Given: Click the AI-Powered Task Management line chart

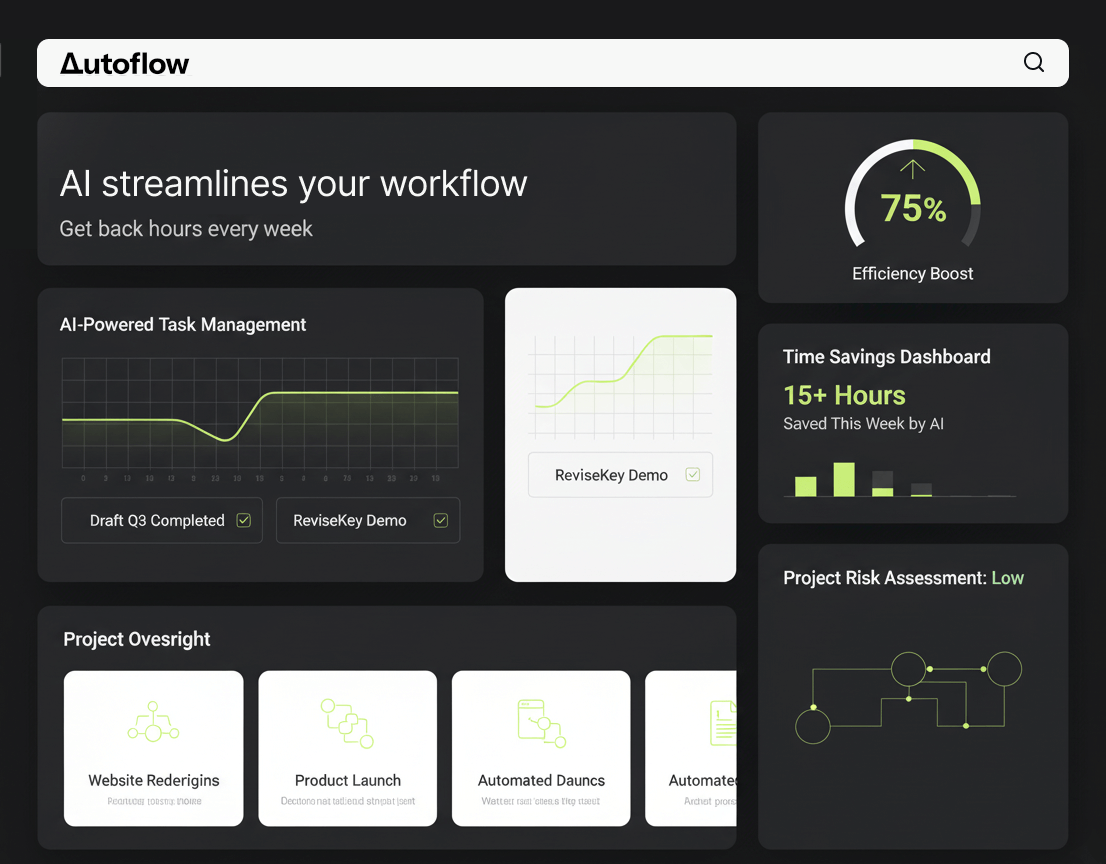Looking at the screenshot, I should pos(260,412).
